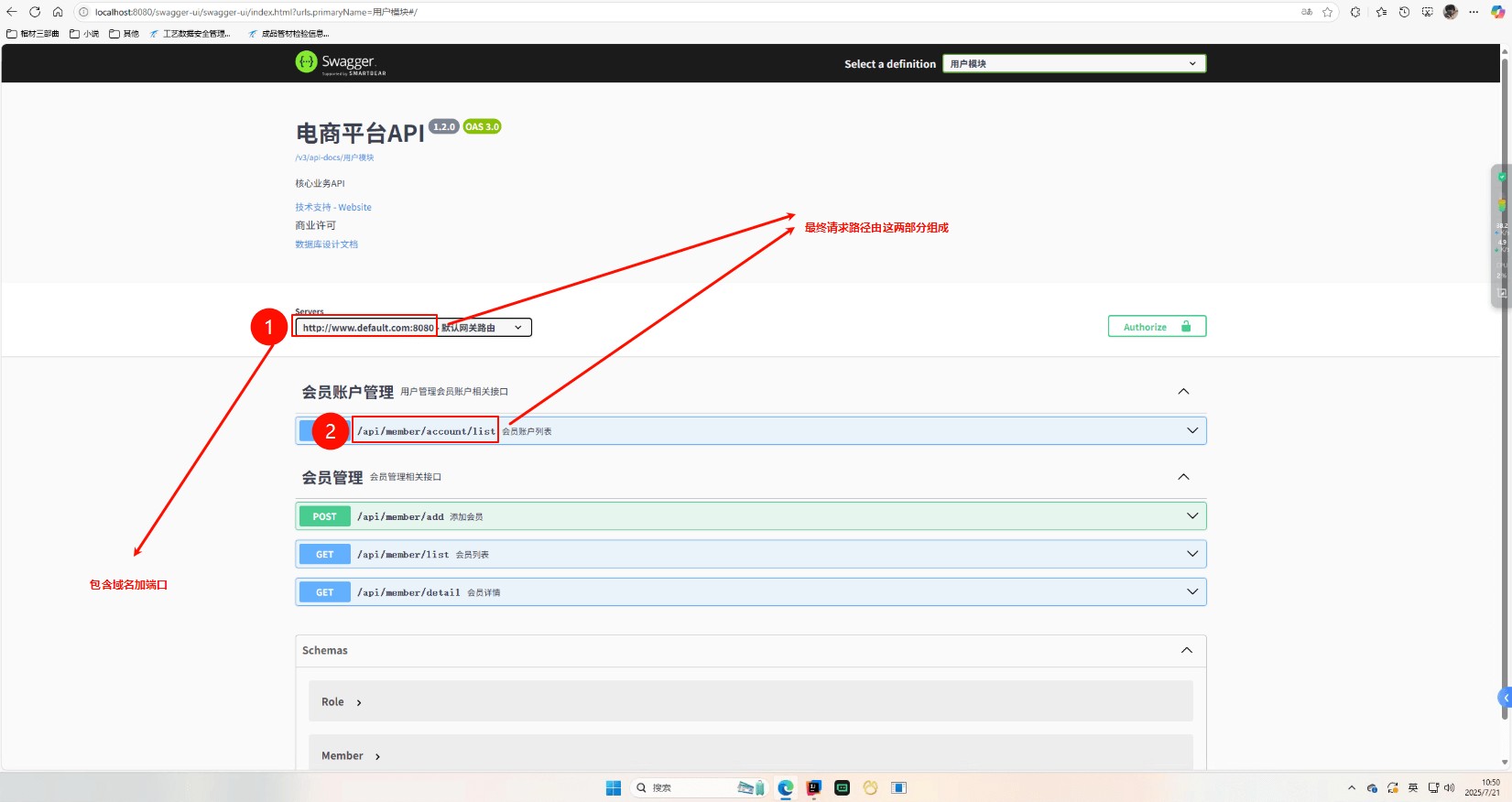Collapse the 会员账户管理 section
Viewport: 1512px width, 802px height.
[1183, 392]
